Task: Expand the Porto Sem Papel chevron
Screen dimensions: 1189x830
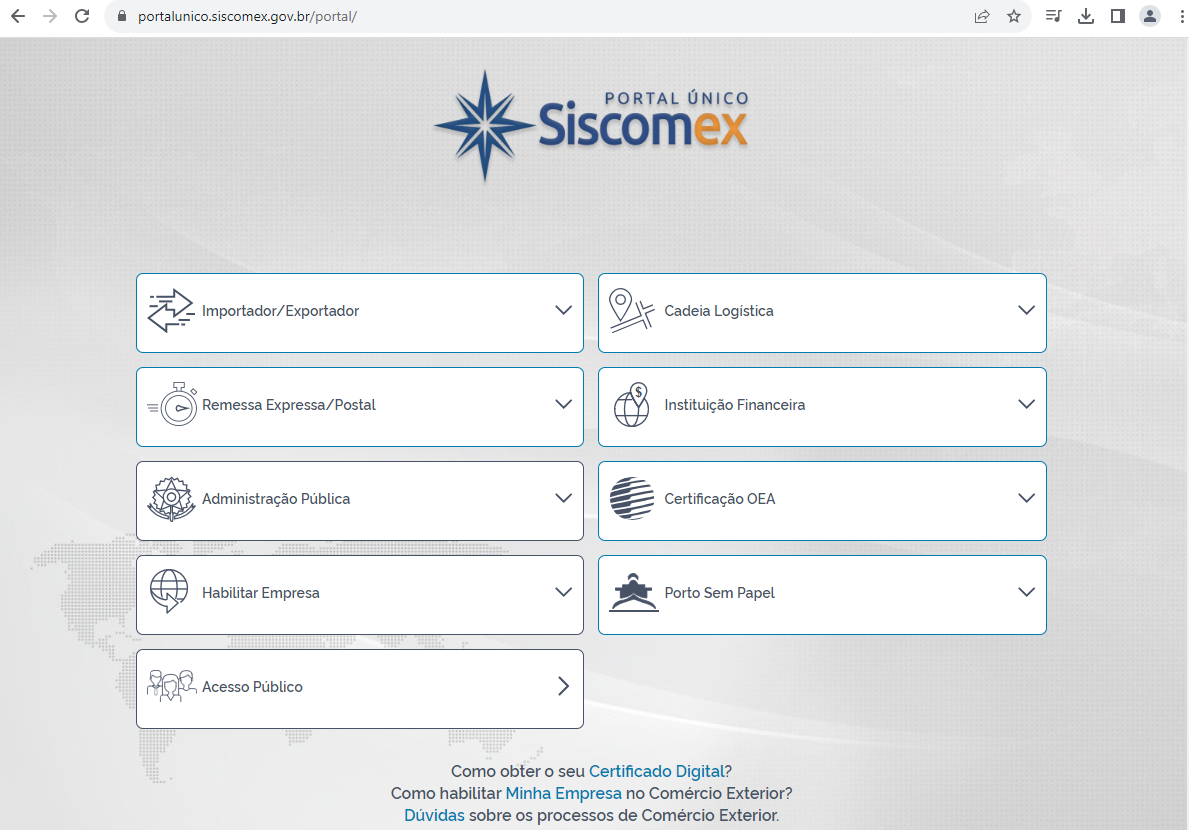Action: 1026,593
